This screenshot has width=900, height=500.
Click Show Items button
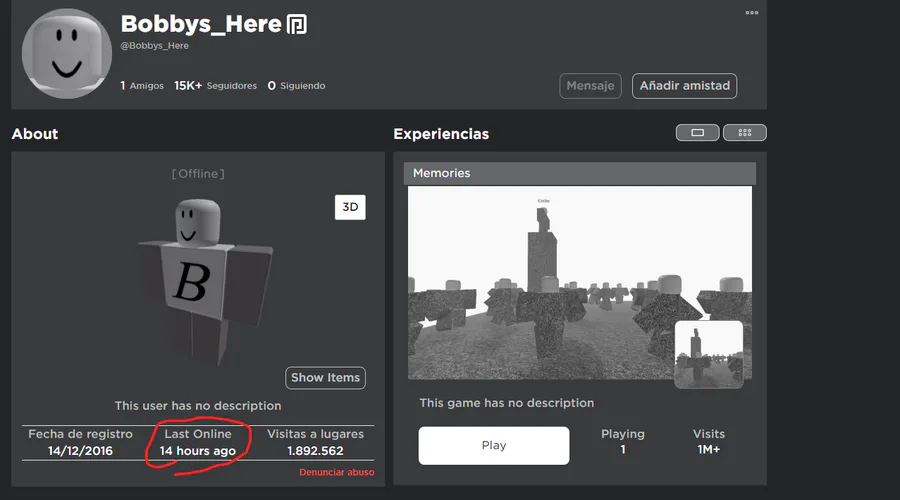325,378
